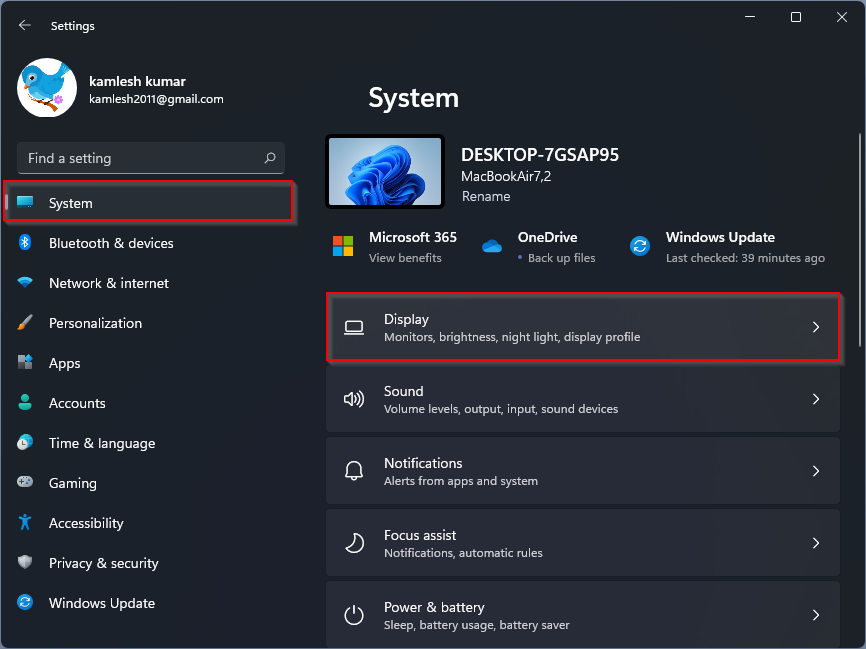This screenshot has height=649, width=866.
Task: Select the OneDrive cloud icon
Action: coord(491,245)
